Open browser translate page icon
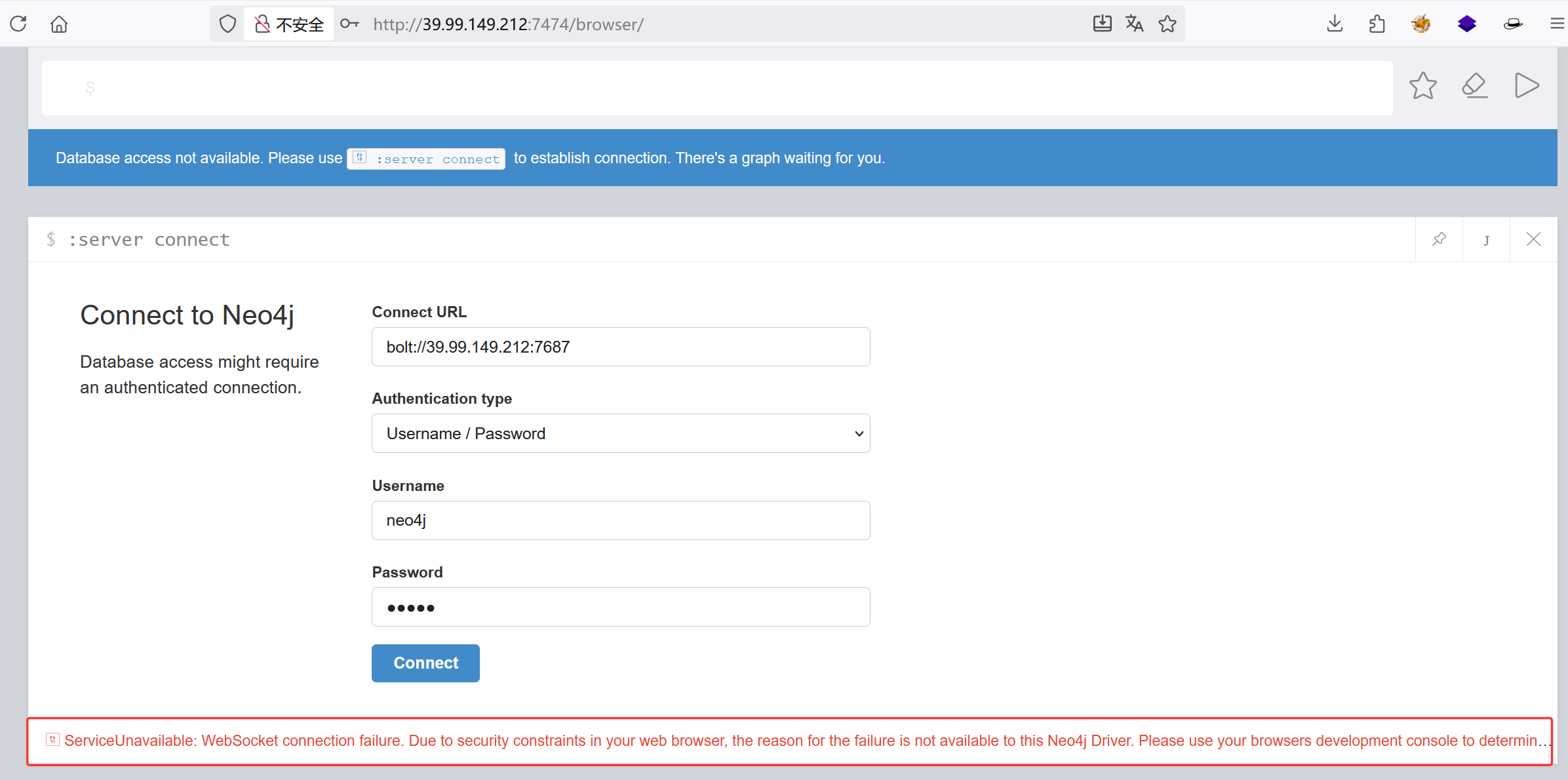Viewport: 1568px width, 780px height. 1134,24
